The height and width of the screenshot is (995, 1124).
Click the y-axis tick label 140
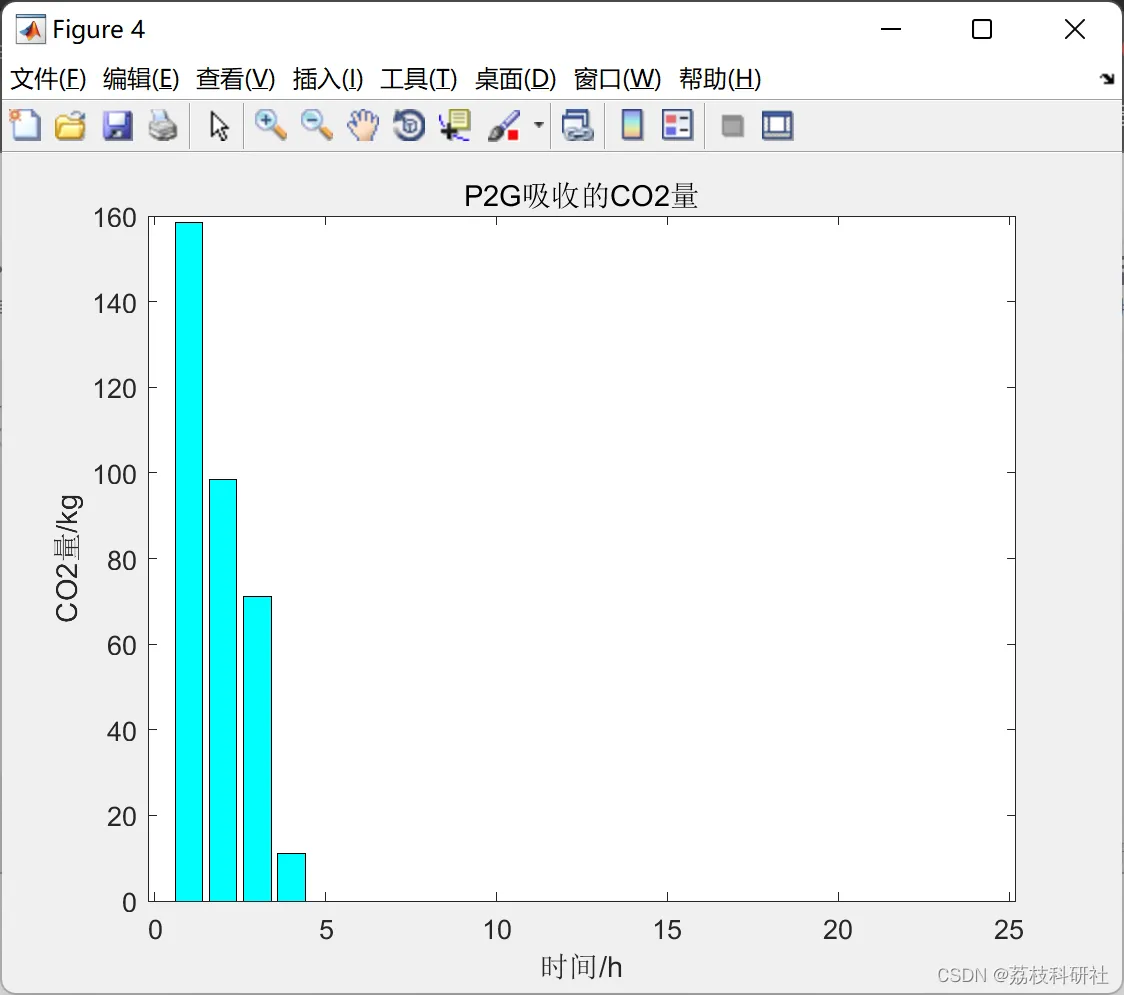pos(115,304)
